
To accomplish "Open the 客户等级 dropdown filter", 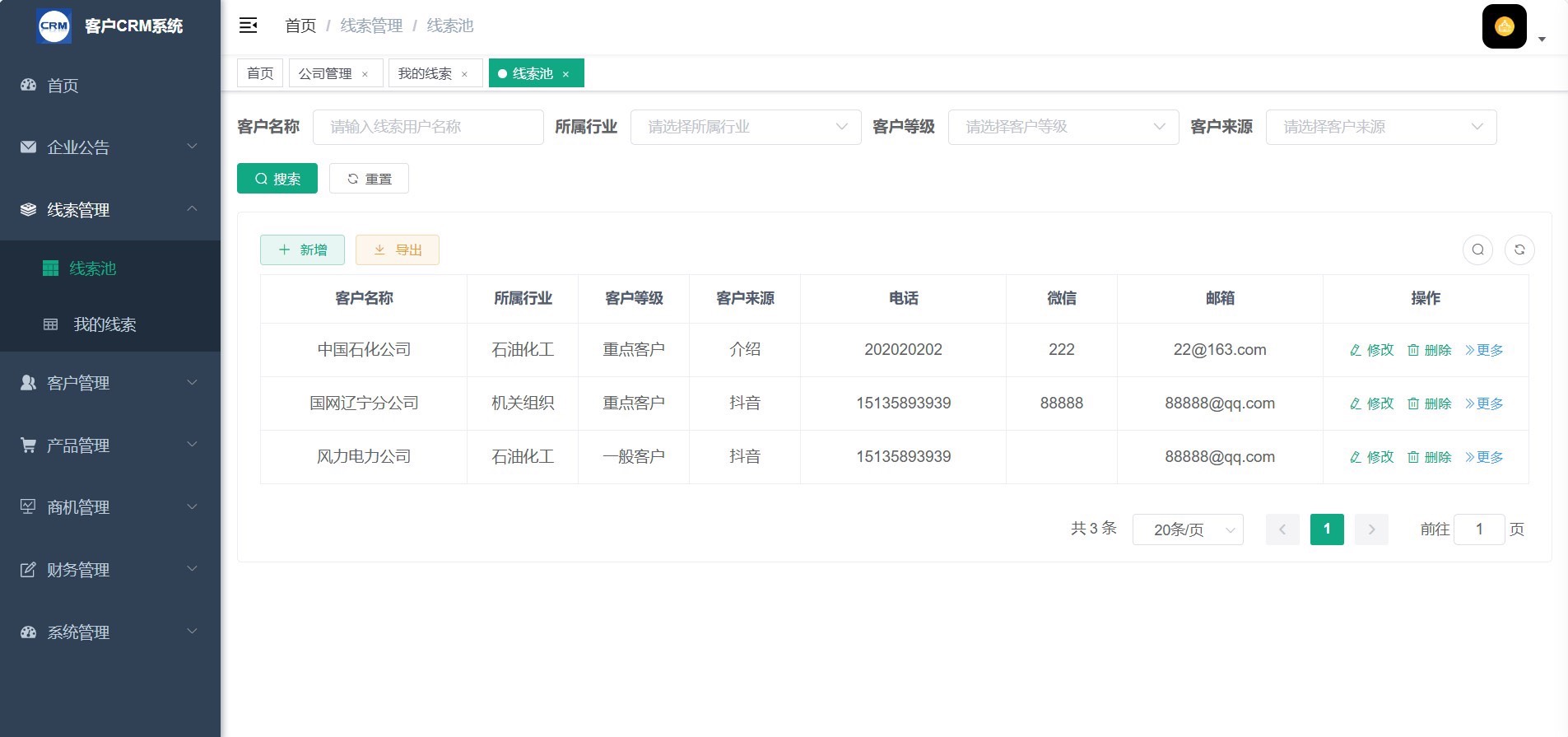I will coord(1063,127).
